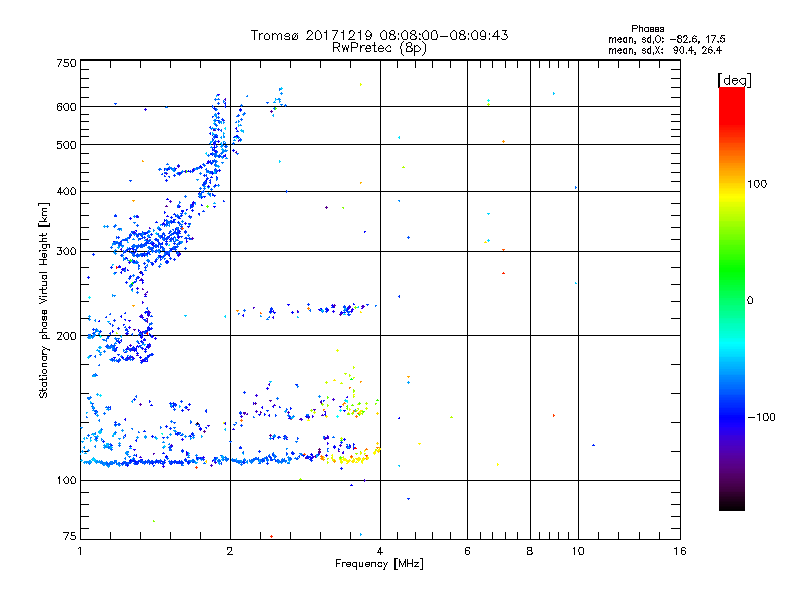Click the 'Phases' header text

tap(647, 29)
